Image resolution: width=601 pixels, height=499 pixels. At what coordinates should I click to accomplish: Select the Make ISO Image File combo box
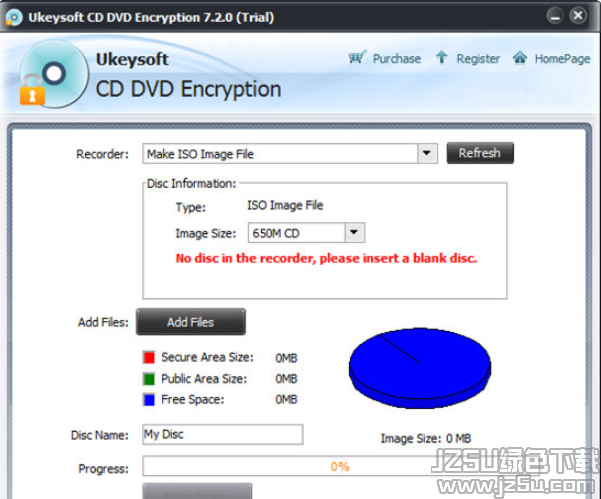290,154
